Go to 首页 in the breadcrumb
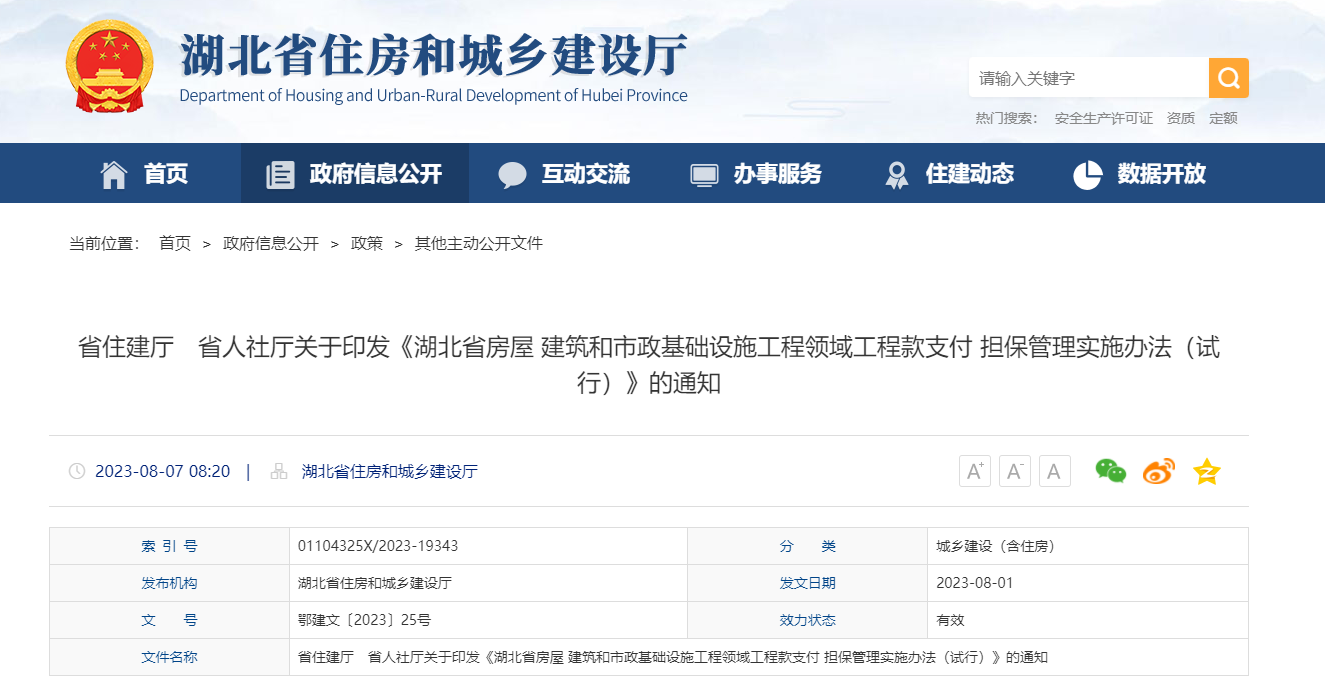1325x690 pixels. pos(175,243)
